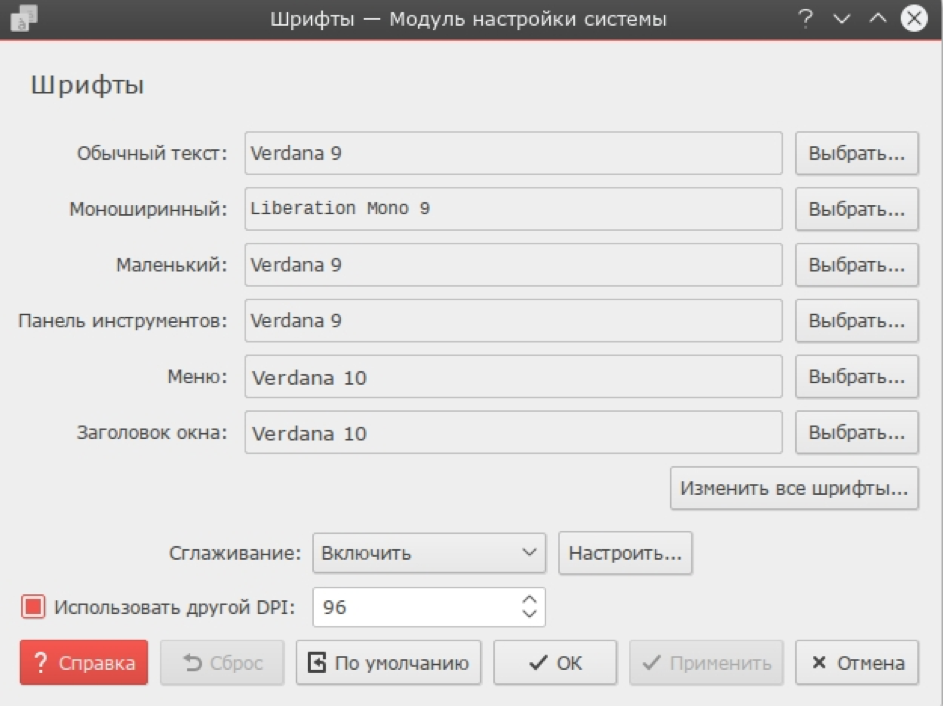Maximize window with the up chevron icon

point(877,19)
